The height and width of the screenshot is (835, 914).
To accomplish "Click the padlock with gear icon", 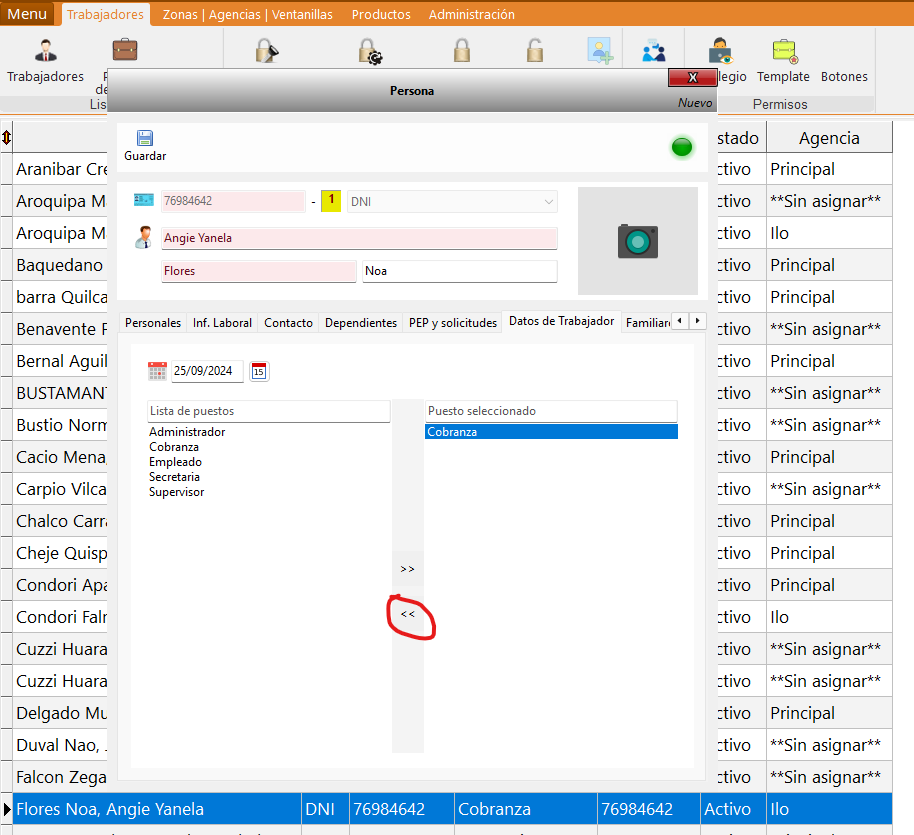I will 370,50.
